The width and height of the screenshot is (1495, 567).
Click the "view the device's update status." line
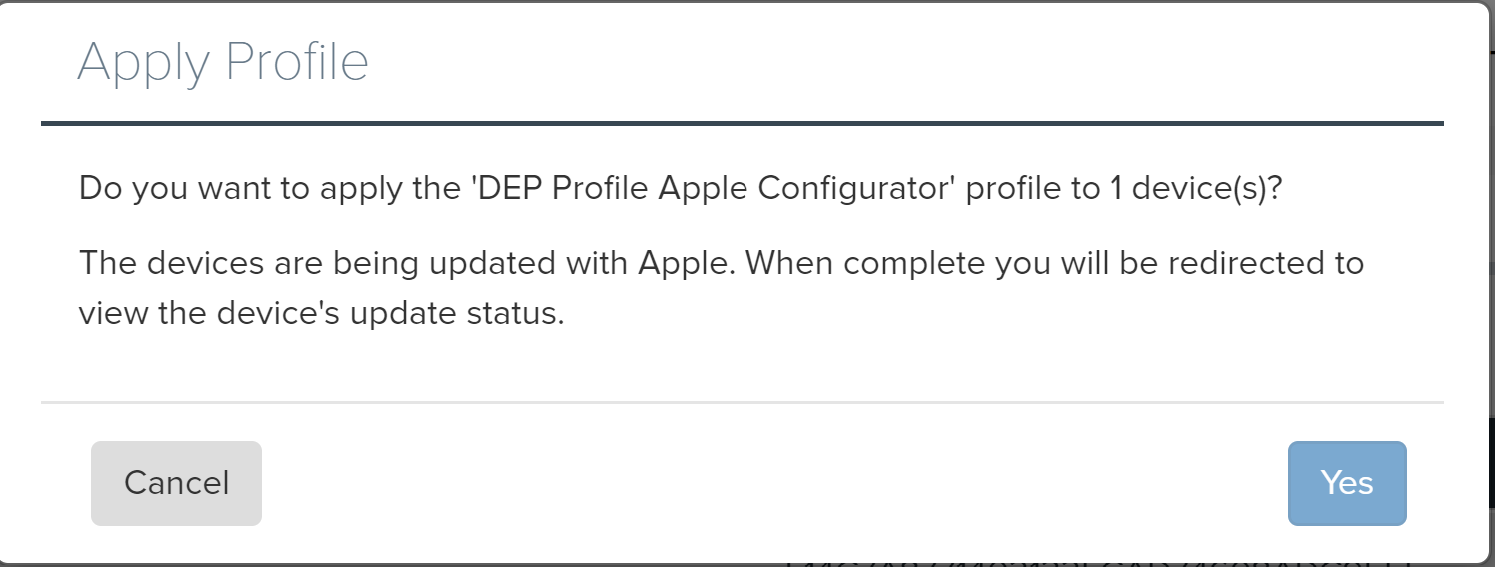click(322, 314)
